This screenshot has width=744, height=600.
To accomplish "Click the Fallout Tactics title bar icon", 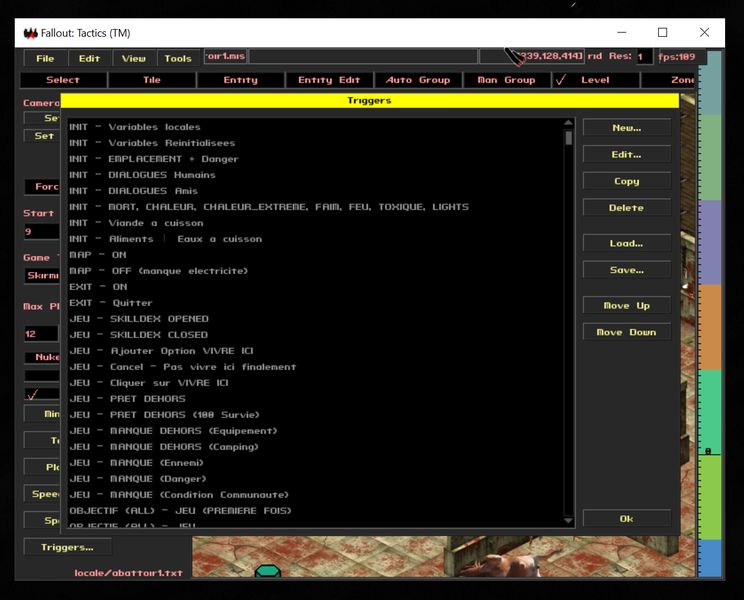I will (x=30, y=33).
